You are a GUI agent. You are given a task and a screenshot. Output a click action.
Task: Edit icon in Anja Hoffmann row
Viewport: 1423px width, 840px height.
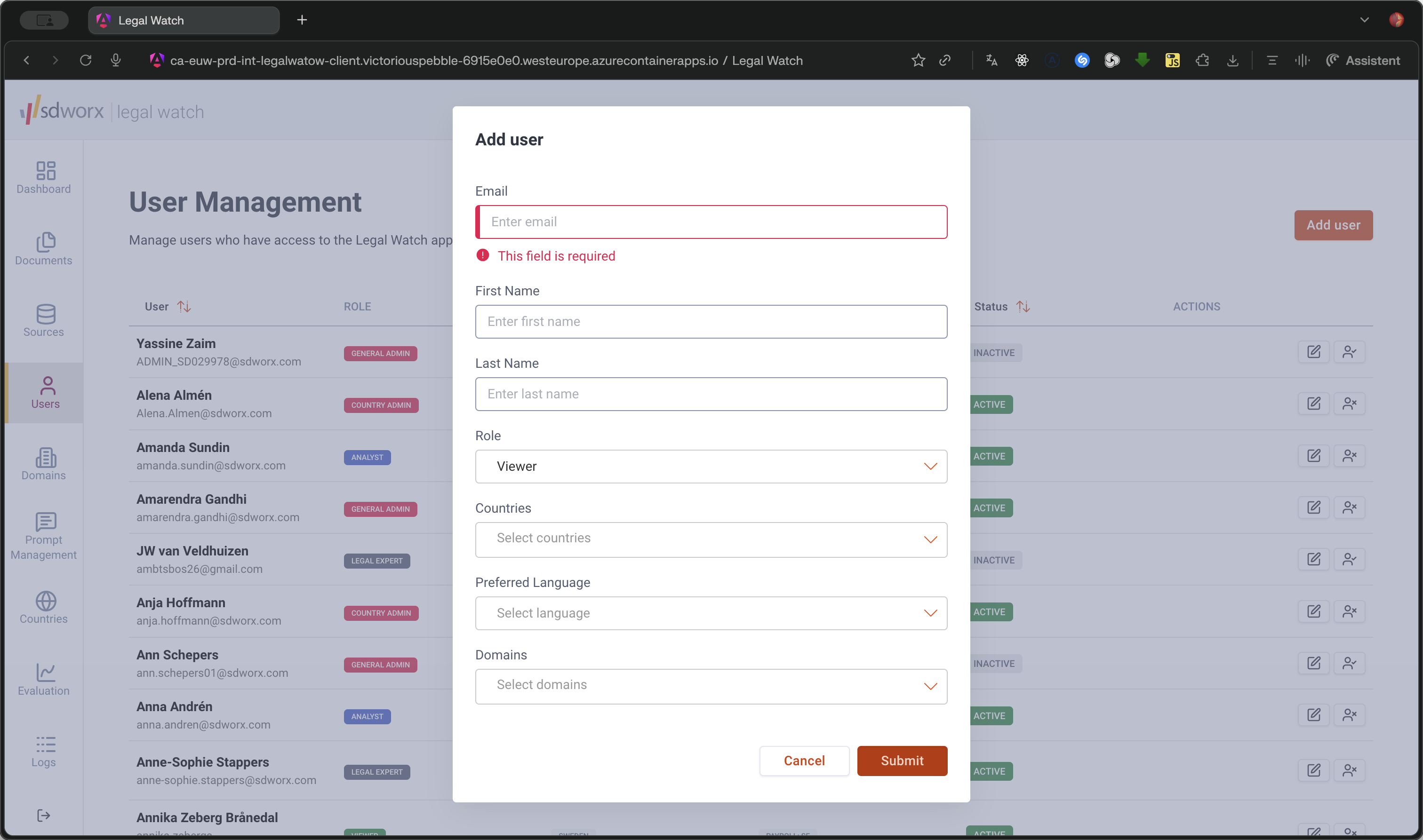pyautogui.click(x=1314, y=611)
